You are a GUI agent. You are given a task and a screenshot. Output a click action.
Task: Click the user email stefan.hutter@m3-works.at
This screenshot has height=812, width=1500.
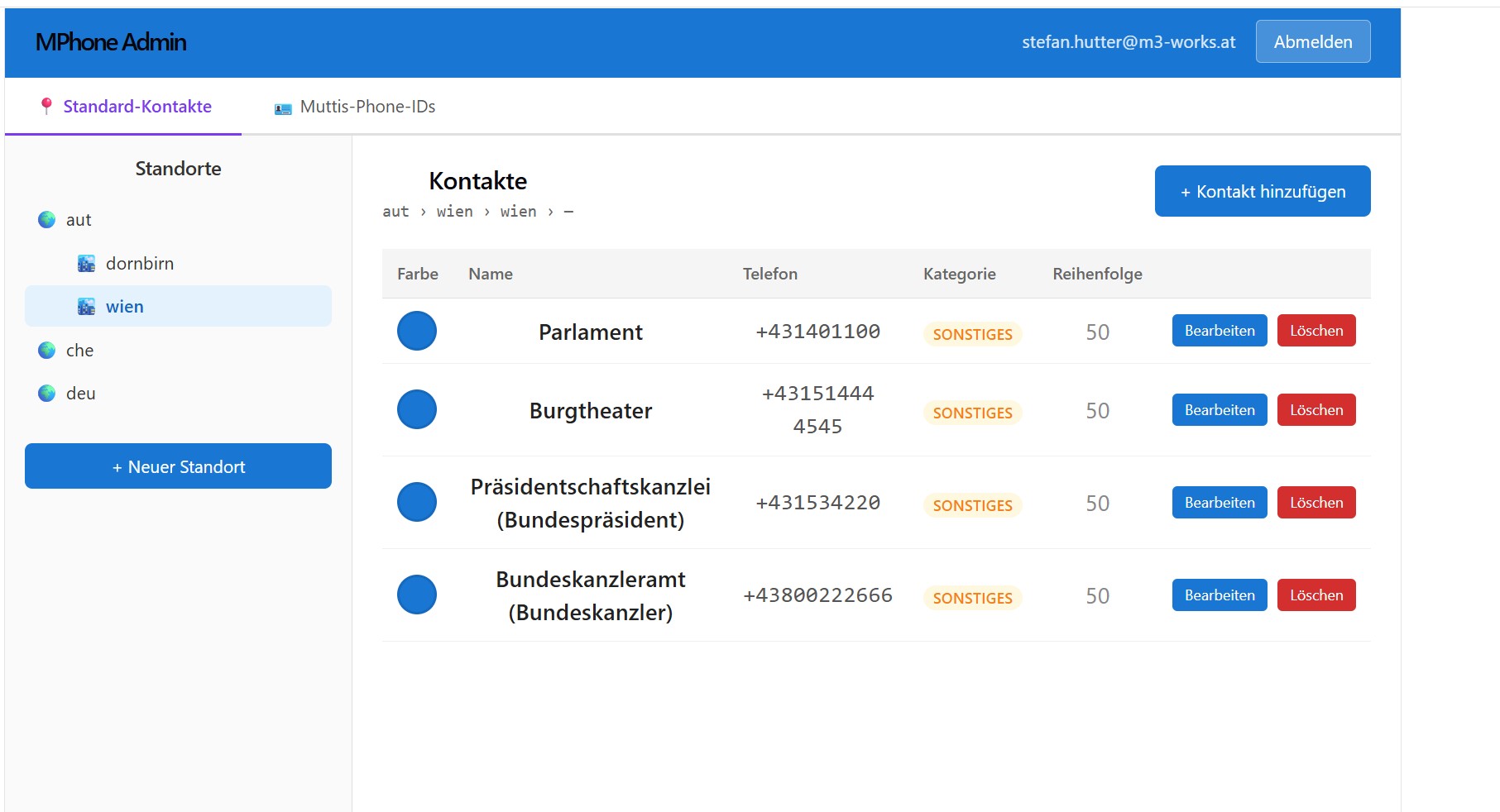tap(1129, 42)
